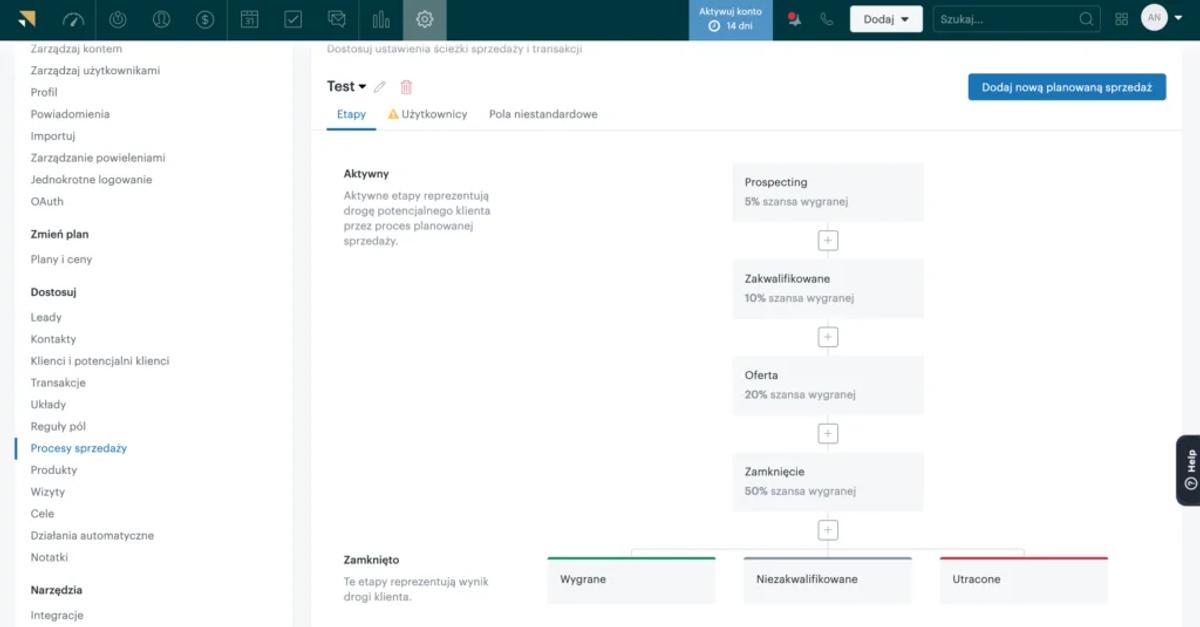The width and height of the screenshot is (1200, 627).
Task: Open the Zamknięcie stage card
Action: click(828, 482)
